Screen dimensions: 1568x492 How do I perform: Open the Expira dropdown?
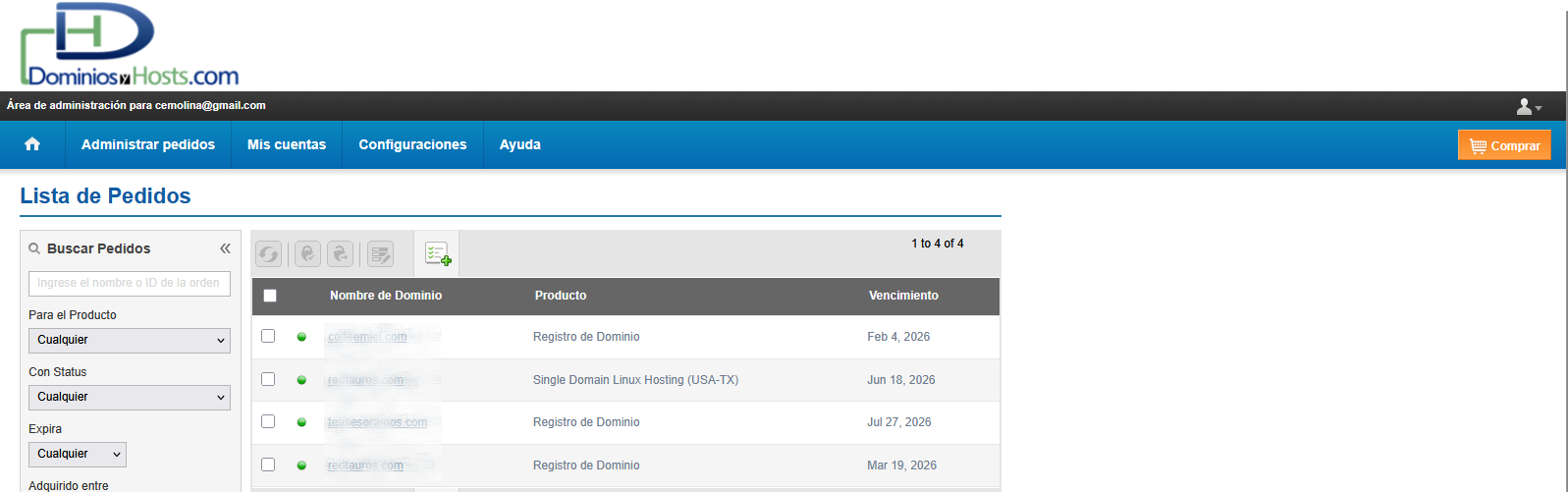pyautogui.click(x=78, y=454)
